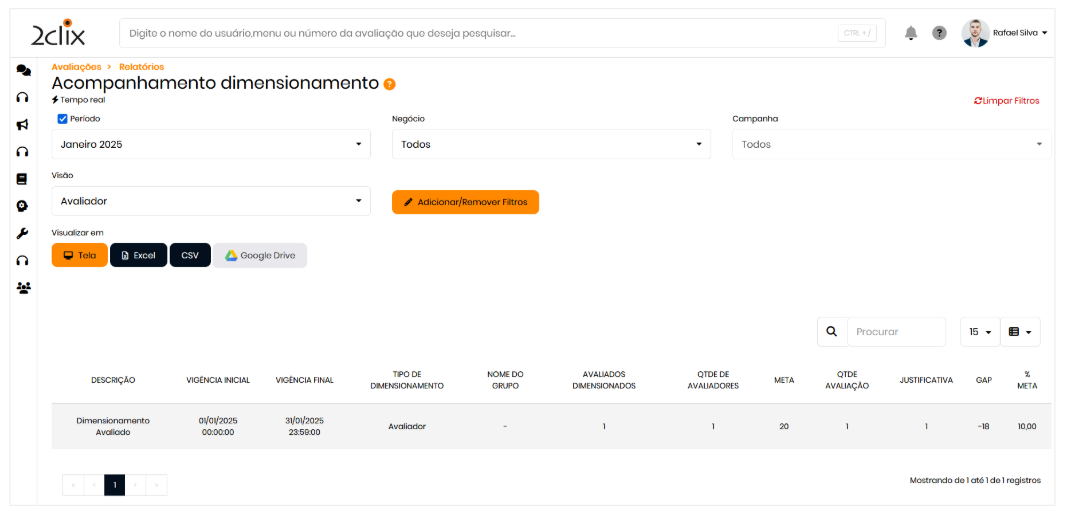This screenshot has width=1069, height=516.
Task: Click the Limpar Filtros link
Action: [x=1006, y=101]
